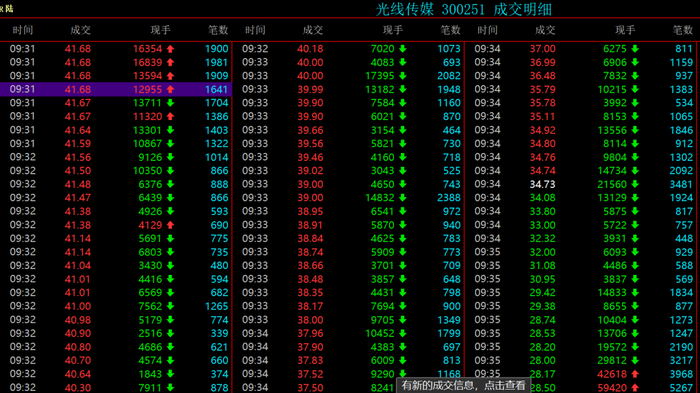This screenshot has height=393, width=700.
Task: Click the green down arrow beside 21560
Action: tap(635, 184)
